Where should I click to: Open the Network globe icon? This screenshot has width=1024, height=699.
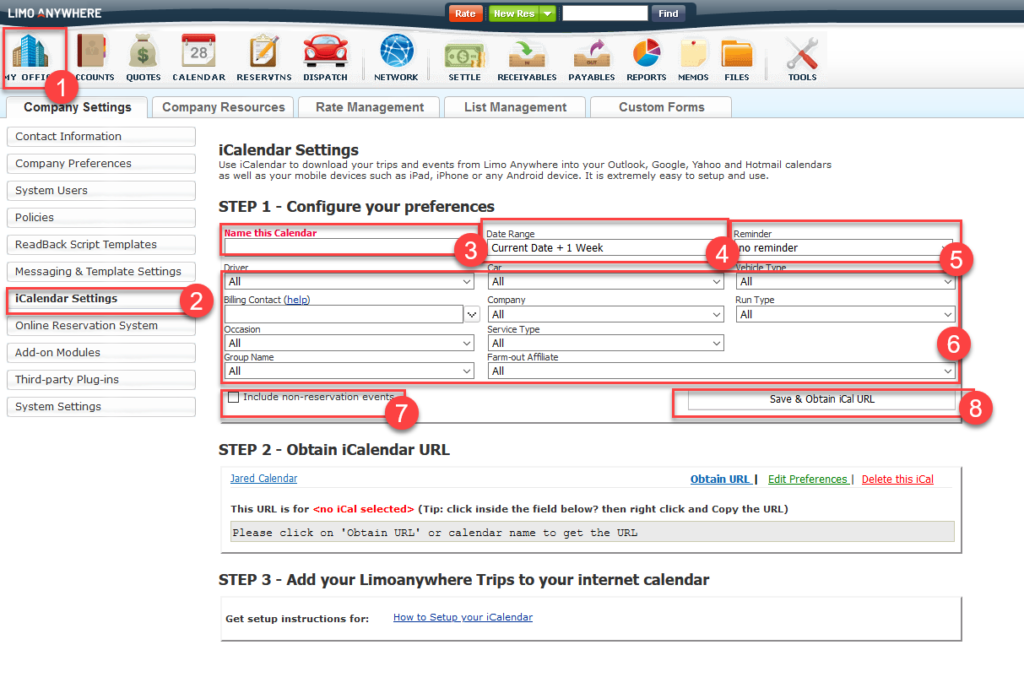(x=396, y=54)
